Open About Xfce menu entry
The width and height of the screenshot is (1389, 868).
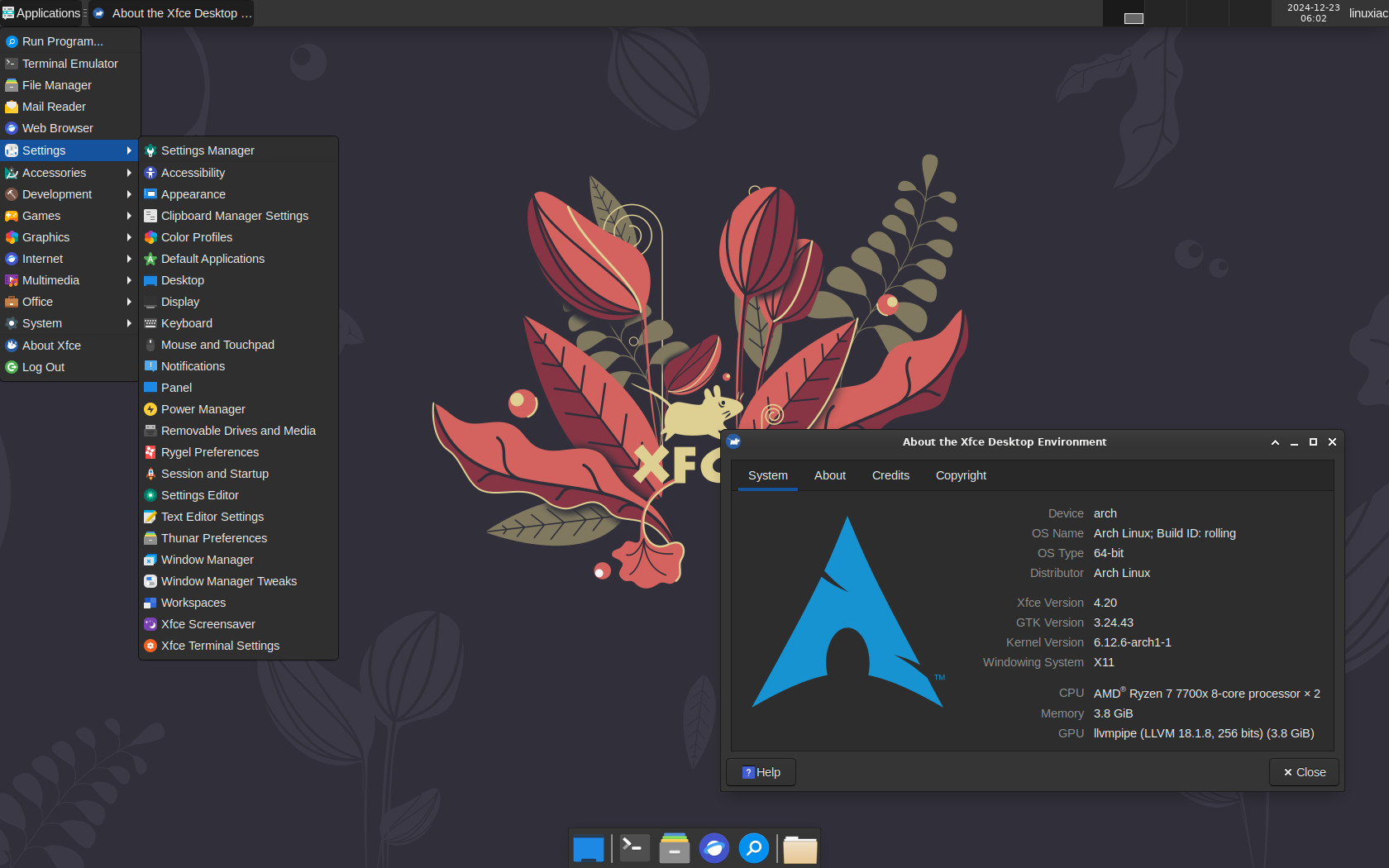69,346
